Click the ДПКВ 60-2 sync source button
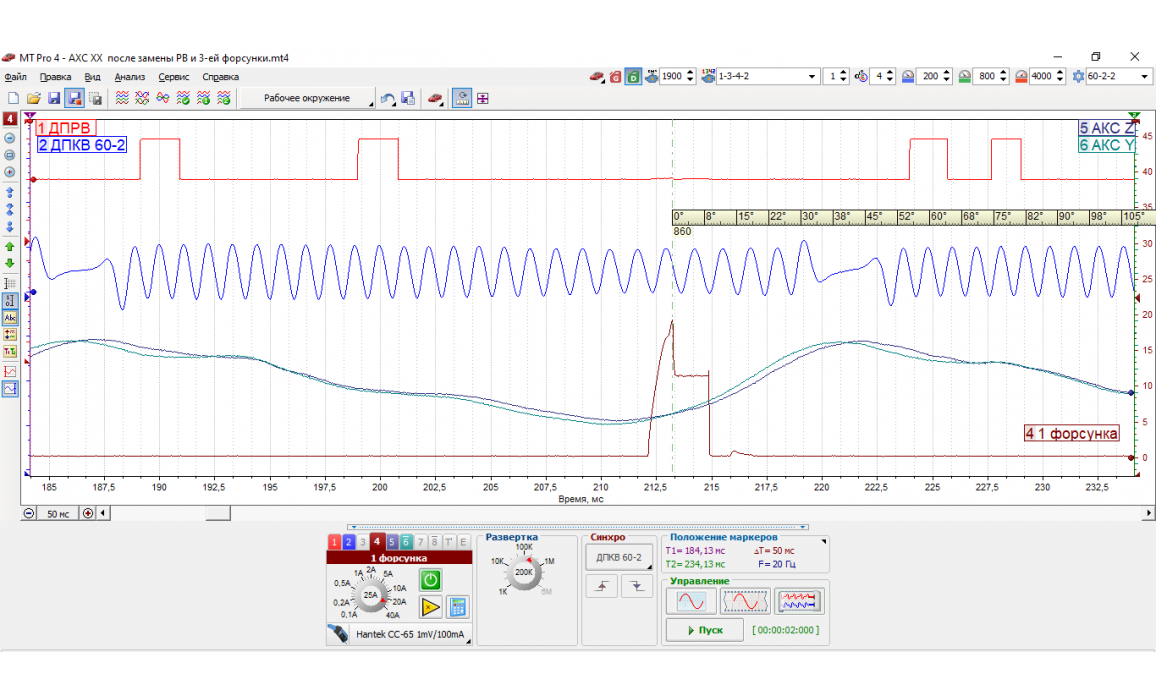 point(617,557)
